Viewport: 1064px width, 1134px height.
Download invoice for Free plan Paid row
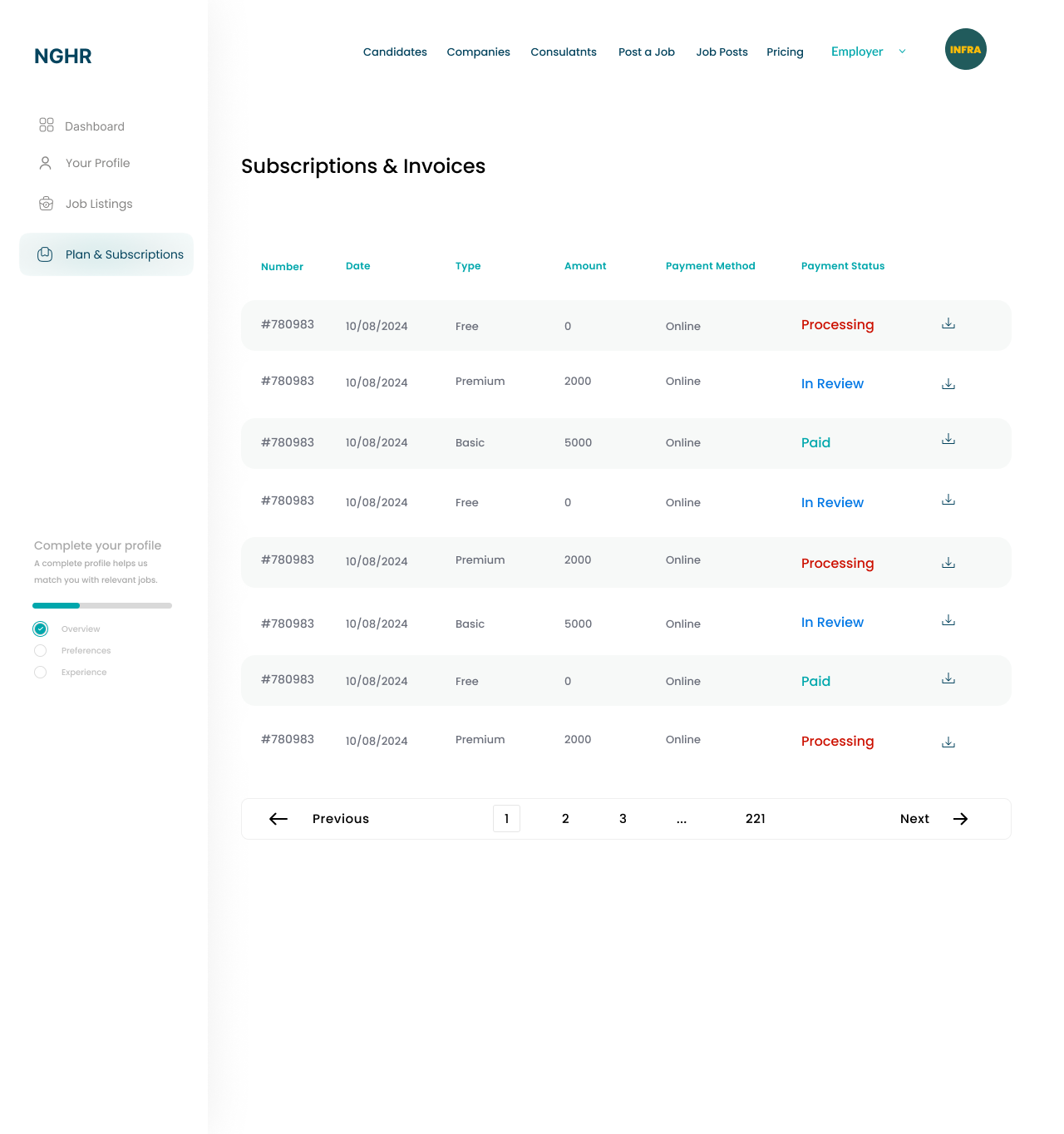948,678
